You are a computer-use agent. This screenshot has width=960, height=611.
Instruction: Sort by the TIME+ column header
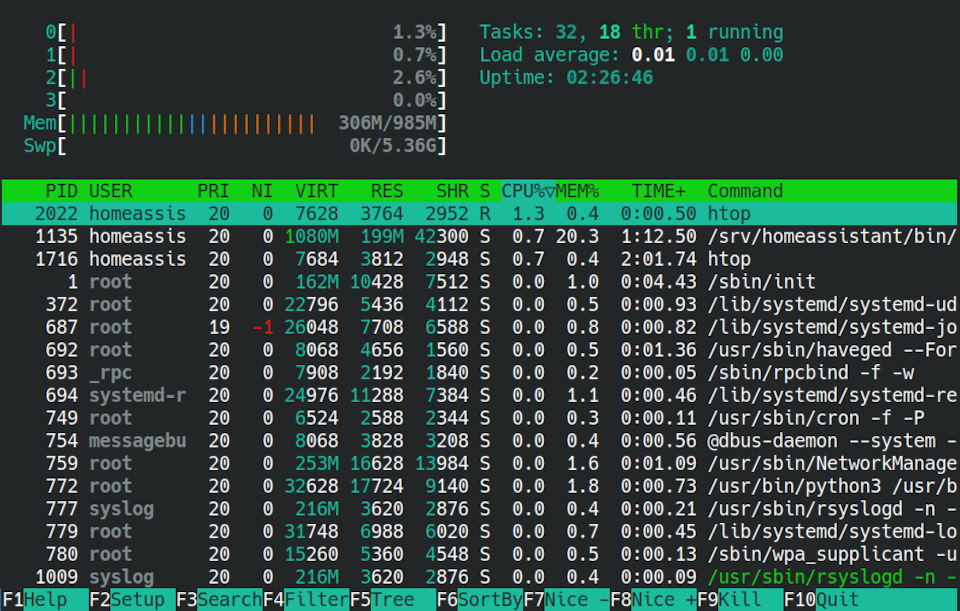click(x=658, y=191)
